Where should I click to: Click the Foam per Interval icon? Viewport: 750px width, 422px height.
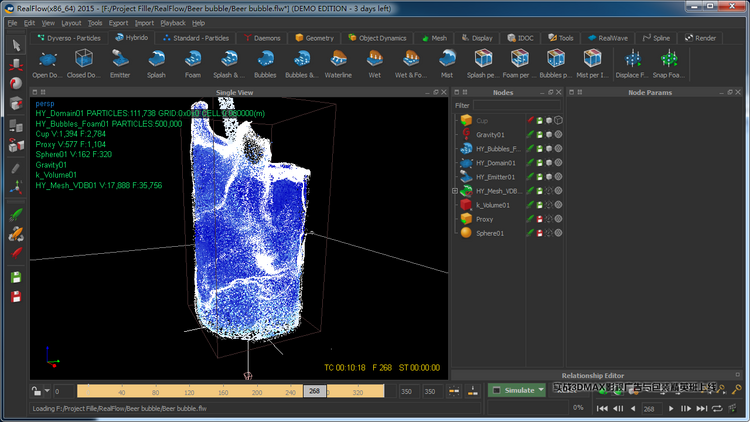pyautogui.click(x=520, y=64)
